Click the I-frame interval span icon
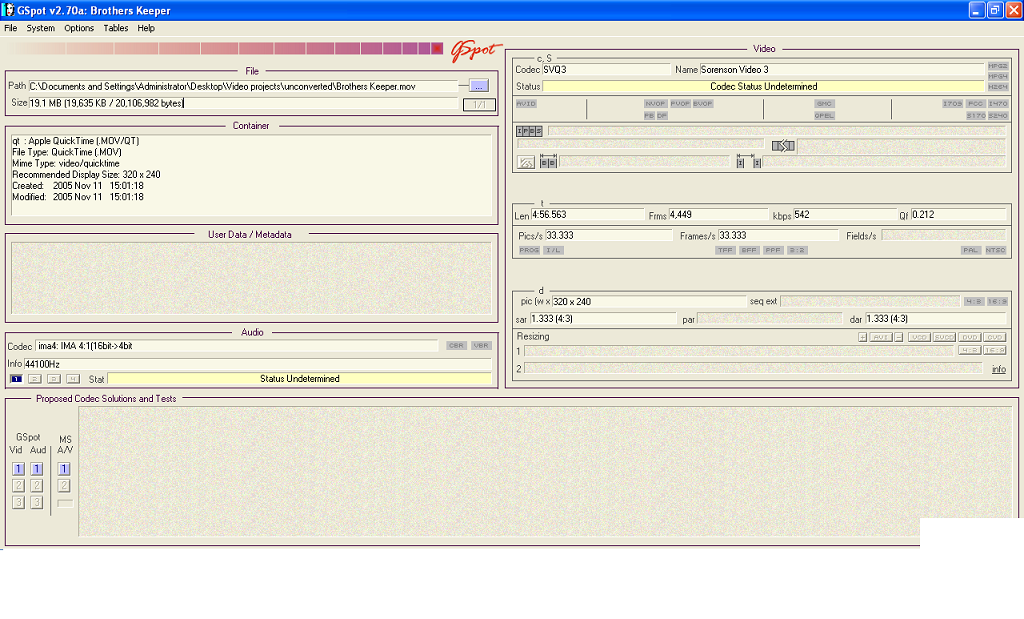This screenshot has height=619, width=1024. (748, 162)
